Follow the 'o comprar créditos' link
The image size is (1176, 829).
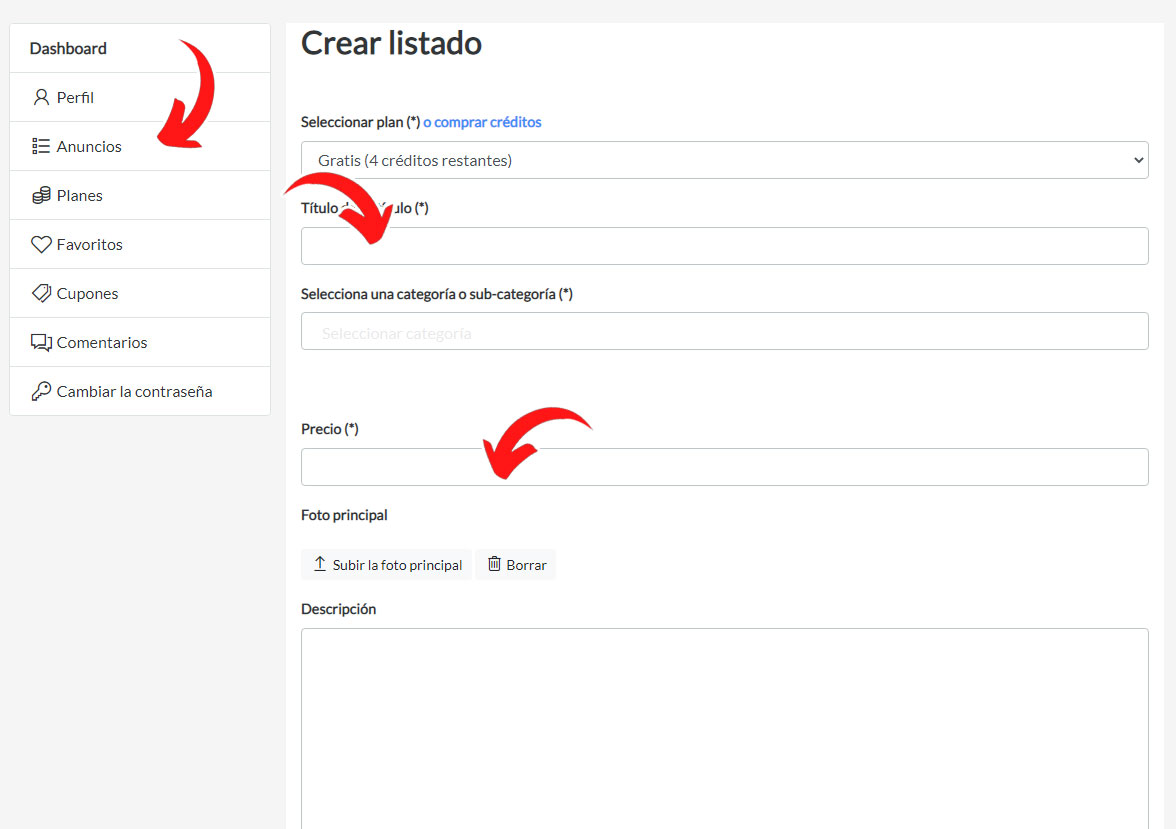[482, 122]
